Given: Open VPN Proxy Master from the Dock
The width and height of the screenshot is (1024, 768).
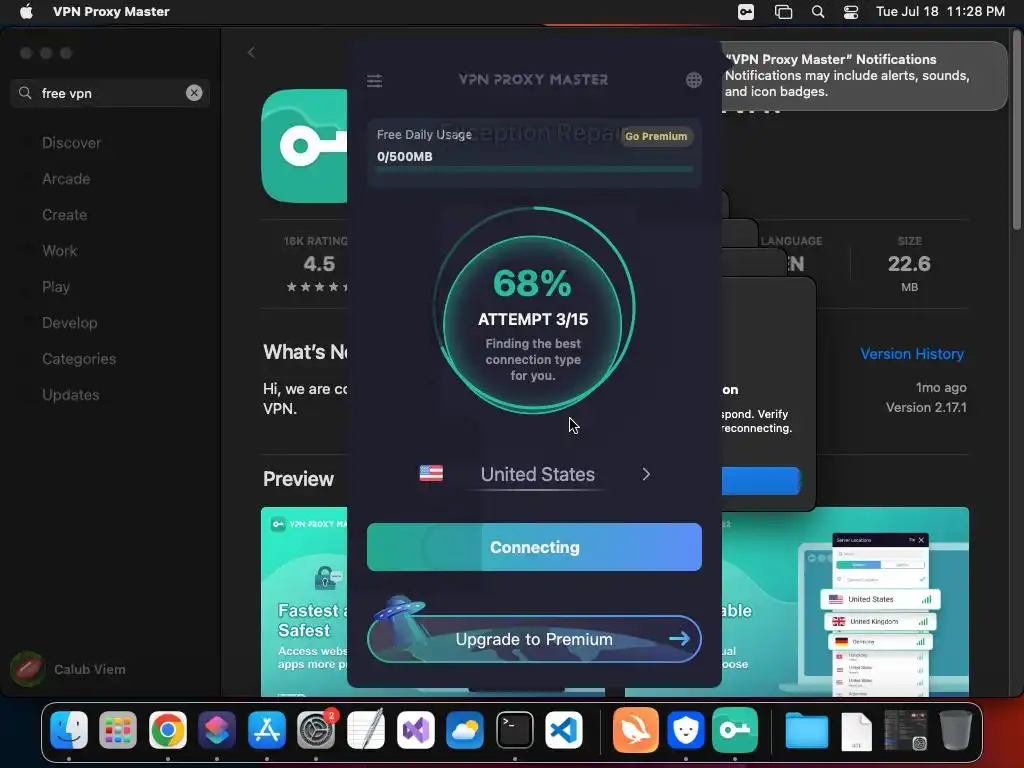Looking at the screenshot, I should tap(735, 729).
